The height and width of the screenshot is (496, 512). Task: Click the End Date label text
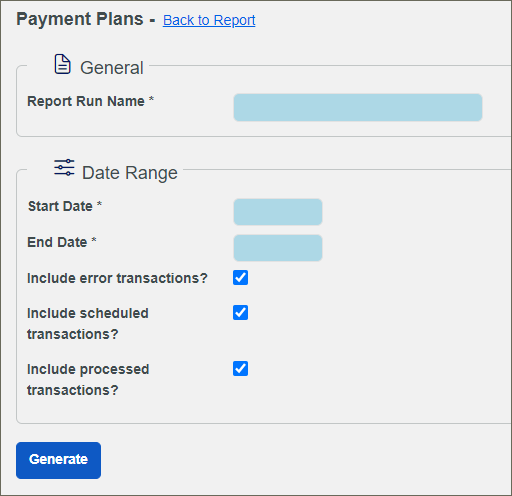click(x=57, y=242)
